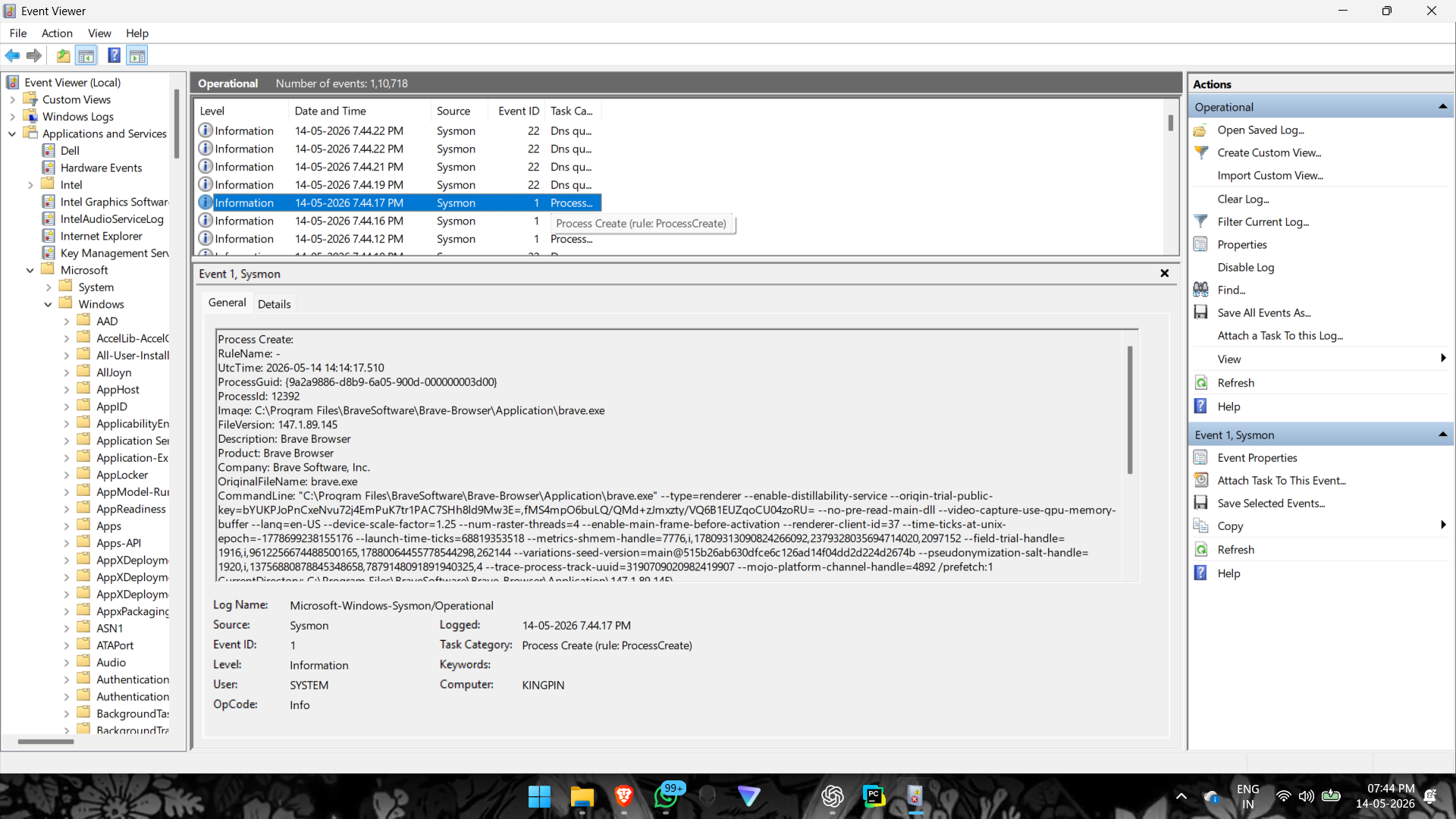
Task: Toggle the console tree toolbar icon
Action: pyautogui.click(x=86, y=55)
